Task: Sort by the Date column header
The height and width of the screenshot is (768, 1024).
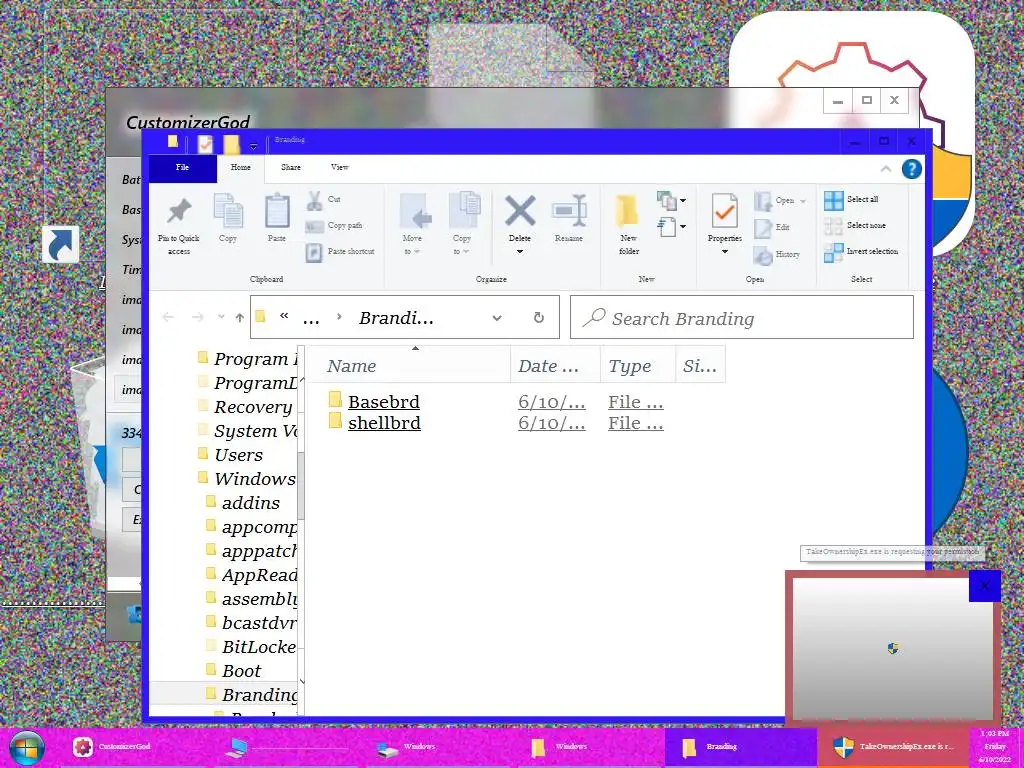Action: [555, 366]
